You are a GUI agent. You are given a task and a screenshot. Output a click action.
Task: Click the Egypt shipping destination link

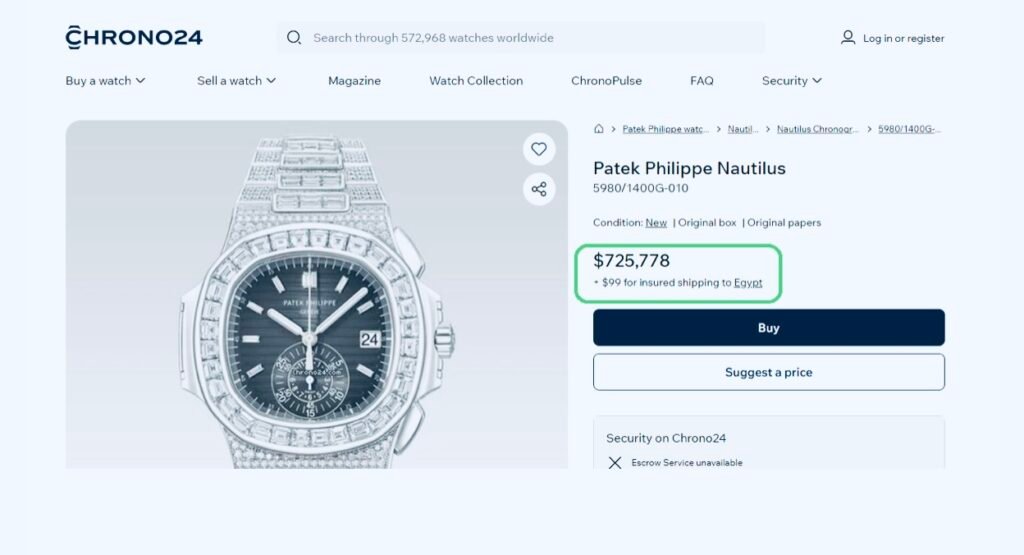coord(748,283)
